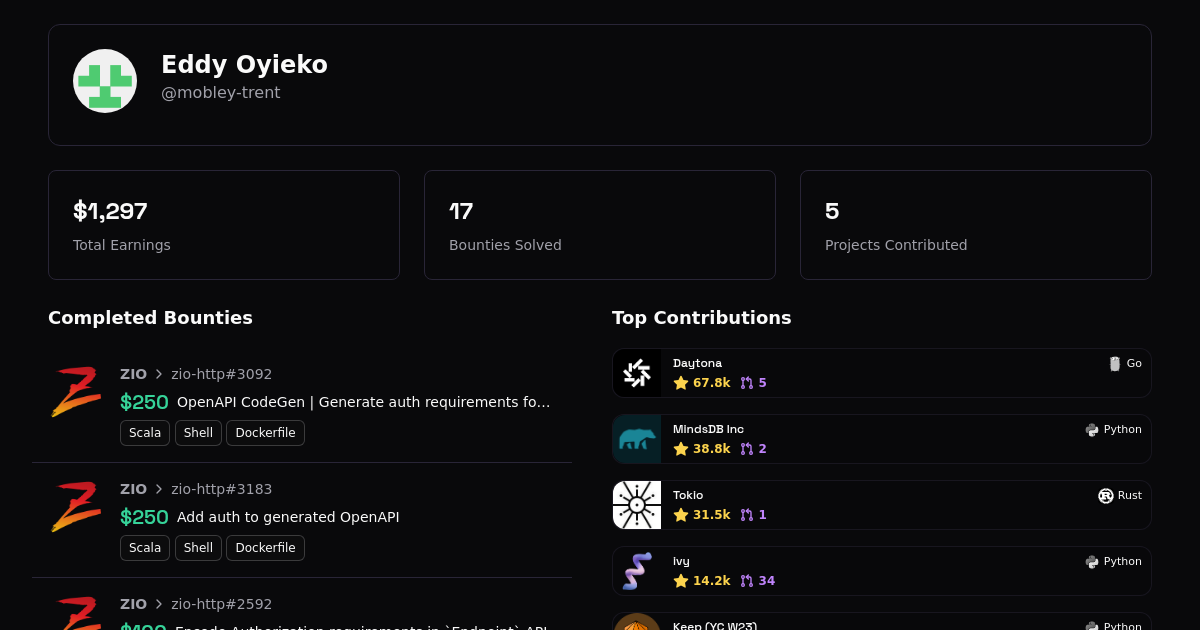
Task: Click the Daytona star count icon
Action: 681,383
